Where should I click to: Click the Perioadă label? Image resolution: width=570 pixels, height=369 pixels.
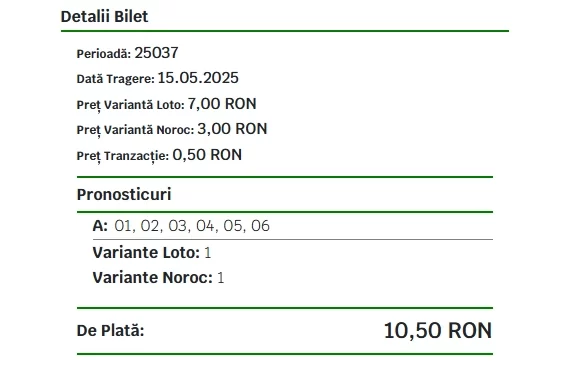(x=104, y=54)
